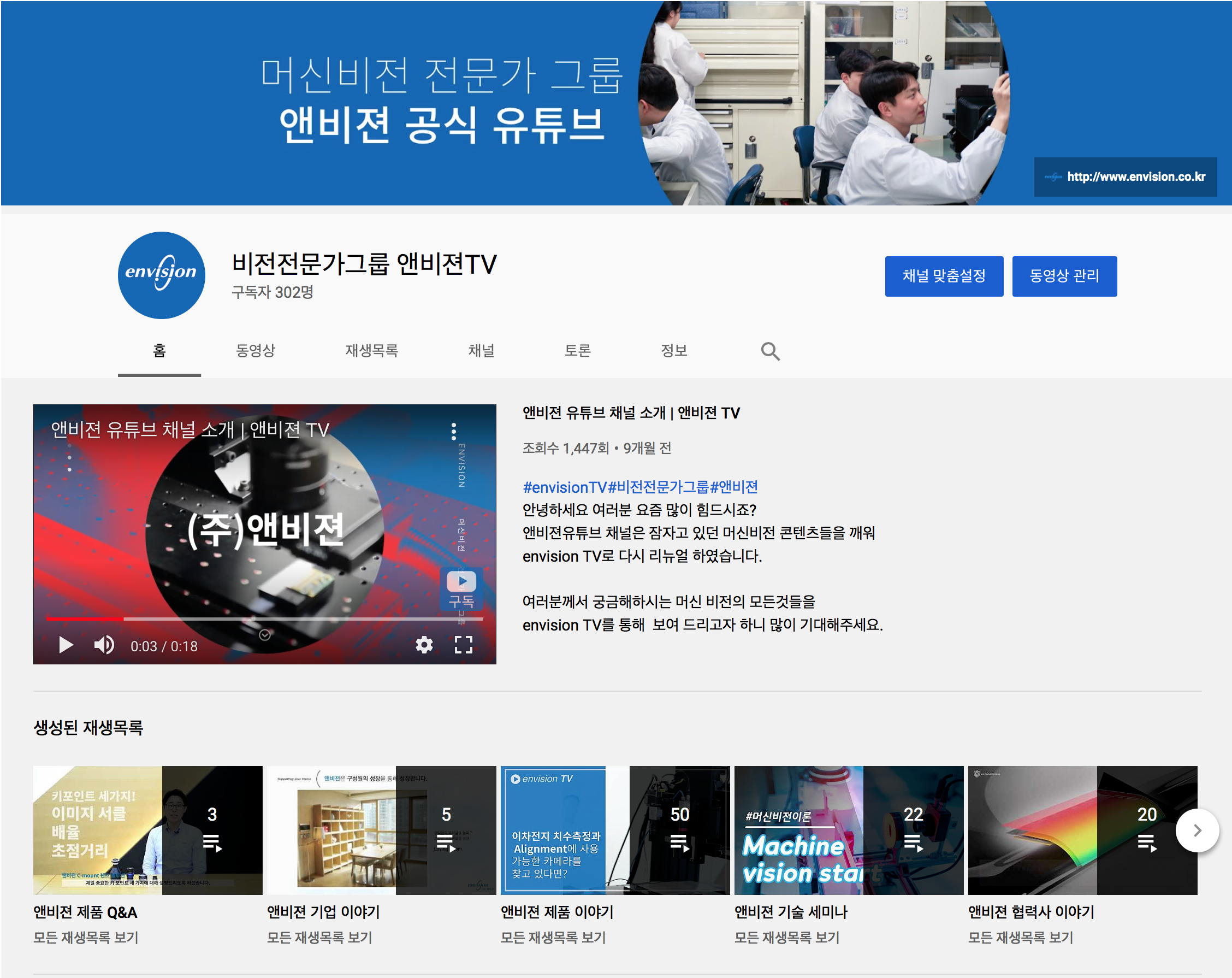Open video settings gear icon
Viewport: 1232px width, 978px height.
coord(424,645)
